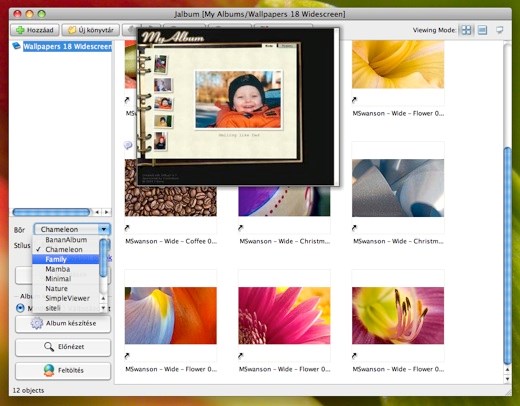Click the Előnézet preview button
Viewport: 520px width, 406px height.
(x=63, y=347)
